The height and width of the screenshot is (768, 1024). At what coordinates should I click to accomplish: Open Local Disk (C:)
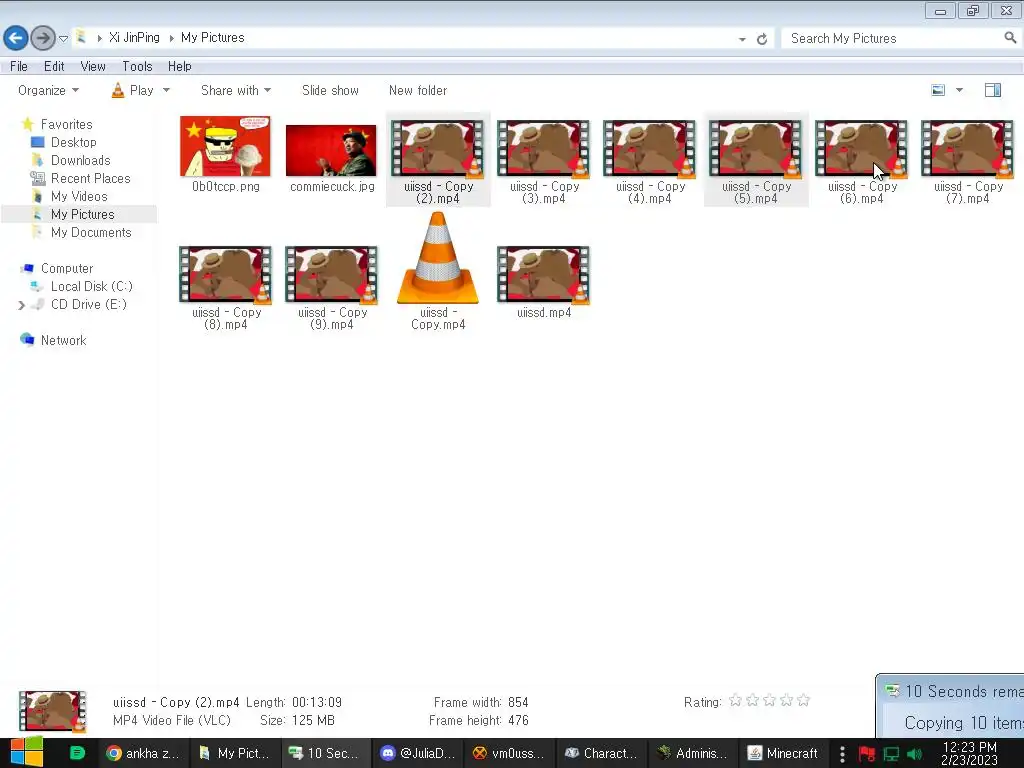(91, 287)
